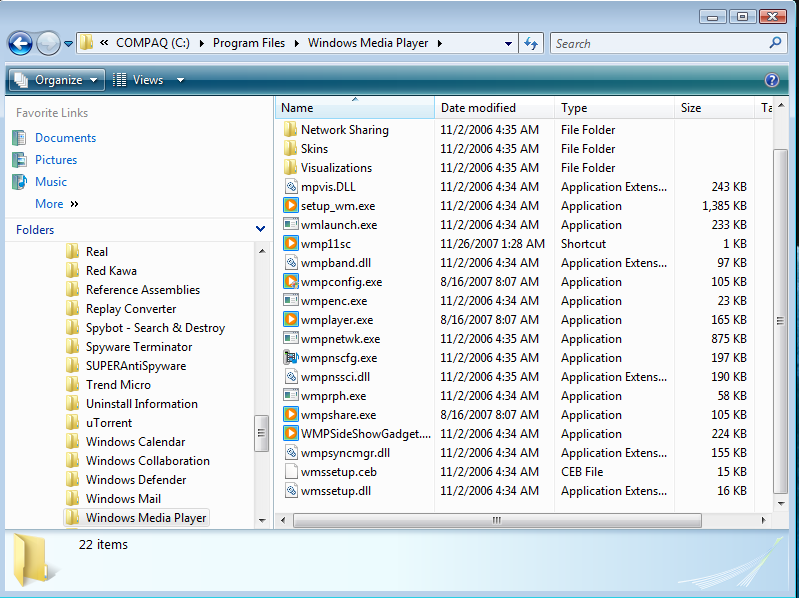Select the wmpnscfg.exe icon

tap(290, 358)
